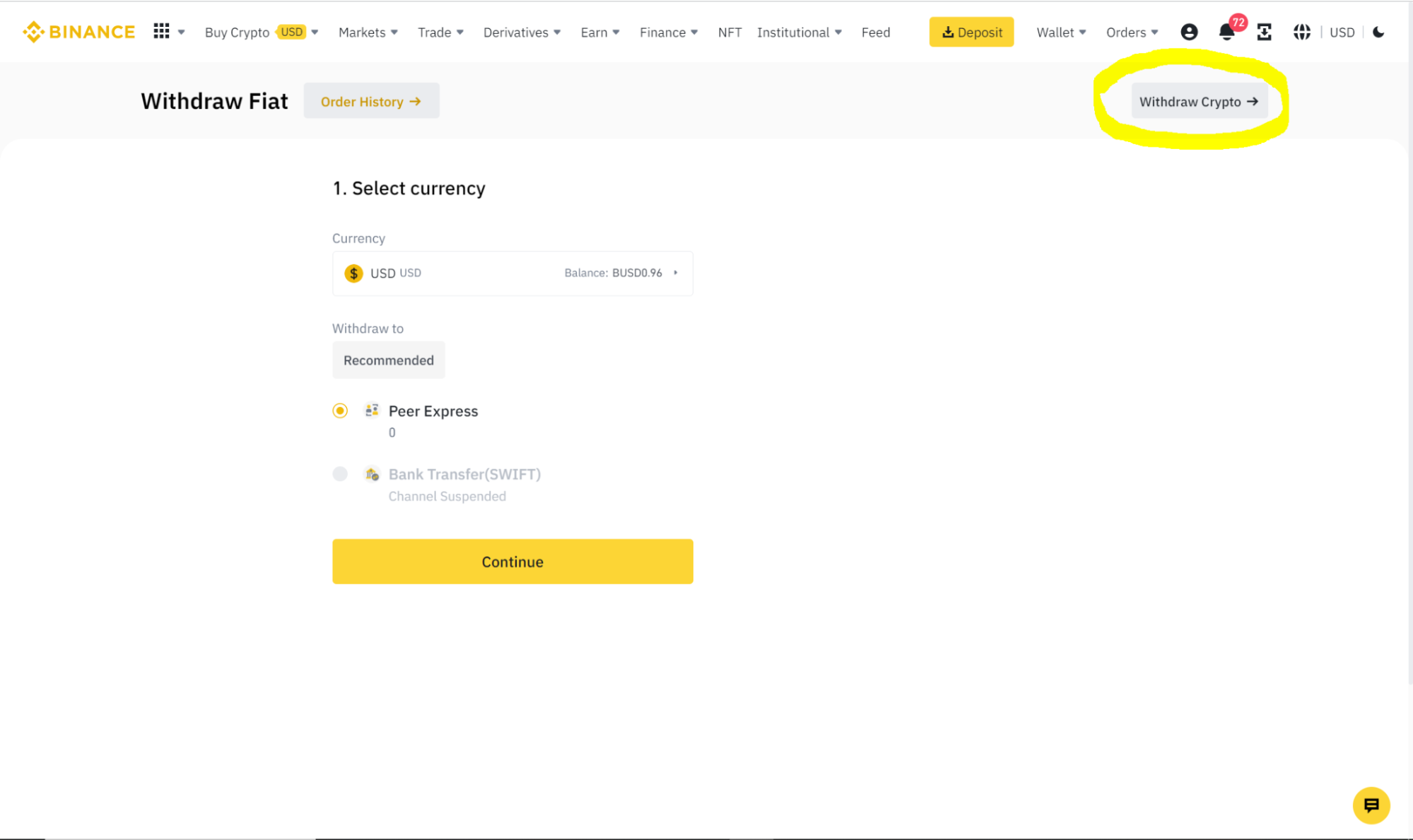Click the Channel Suspended text
This screenshot has width=1413, height=840.
(447, 497)
